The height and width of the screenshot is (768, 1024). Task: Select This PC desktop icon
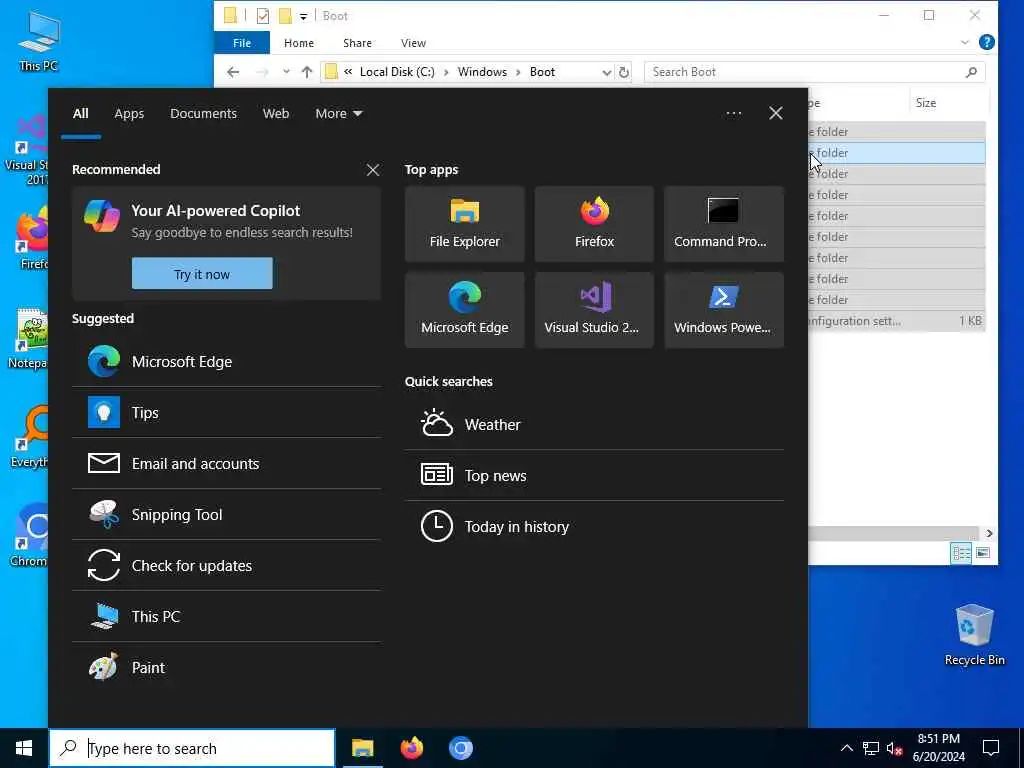point(39,40)
